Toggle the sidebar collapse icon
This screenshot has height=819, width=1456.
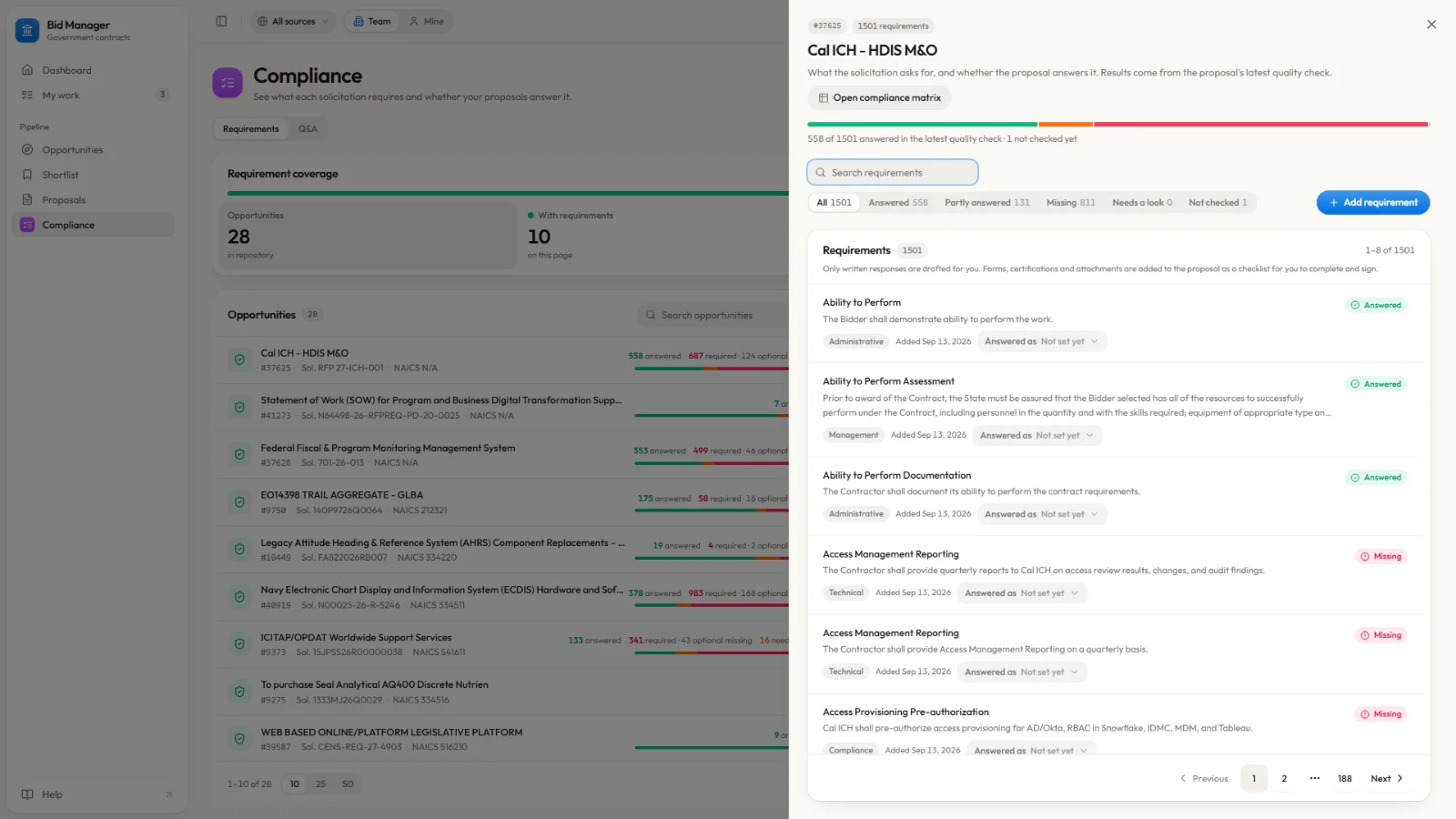point(221,21)
